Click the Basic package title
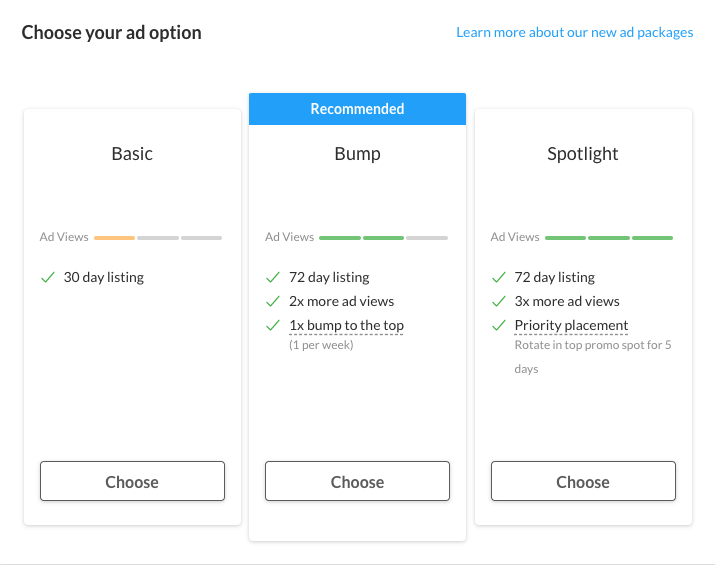715x565 pixels. 132,154
